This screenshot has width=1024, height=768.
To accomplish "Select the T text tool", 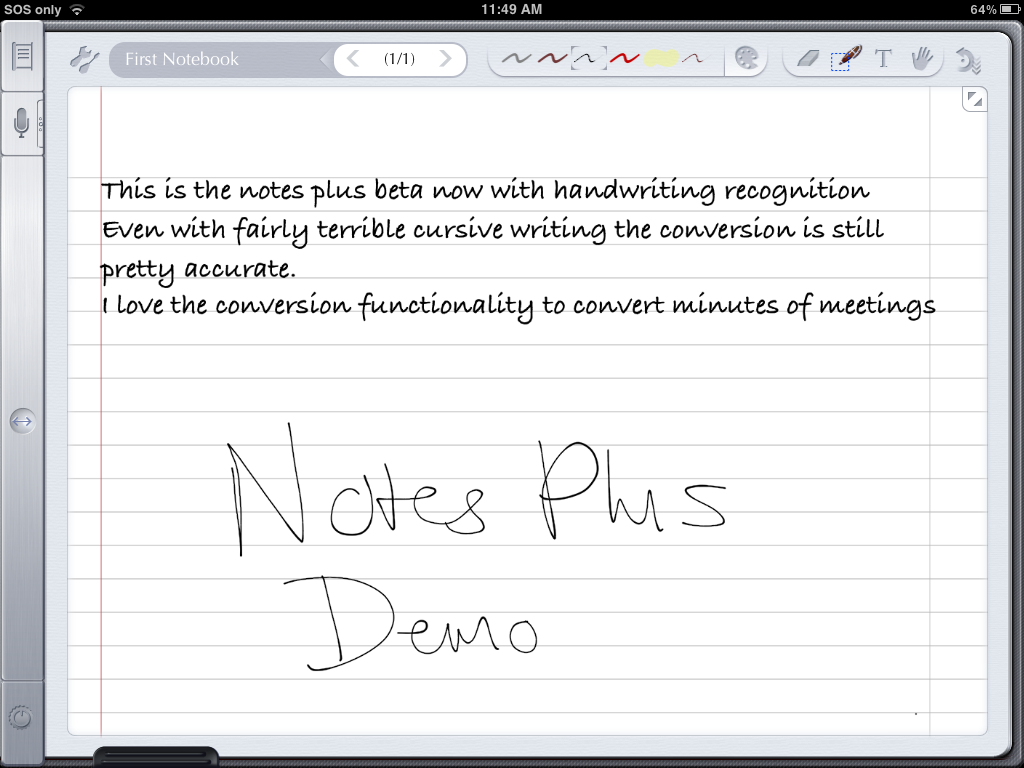I will pyautogui.click(x=883, y=59).
